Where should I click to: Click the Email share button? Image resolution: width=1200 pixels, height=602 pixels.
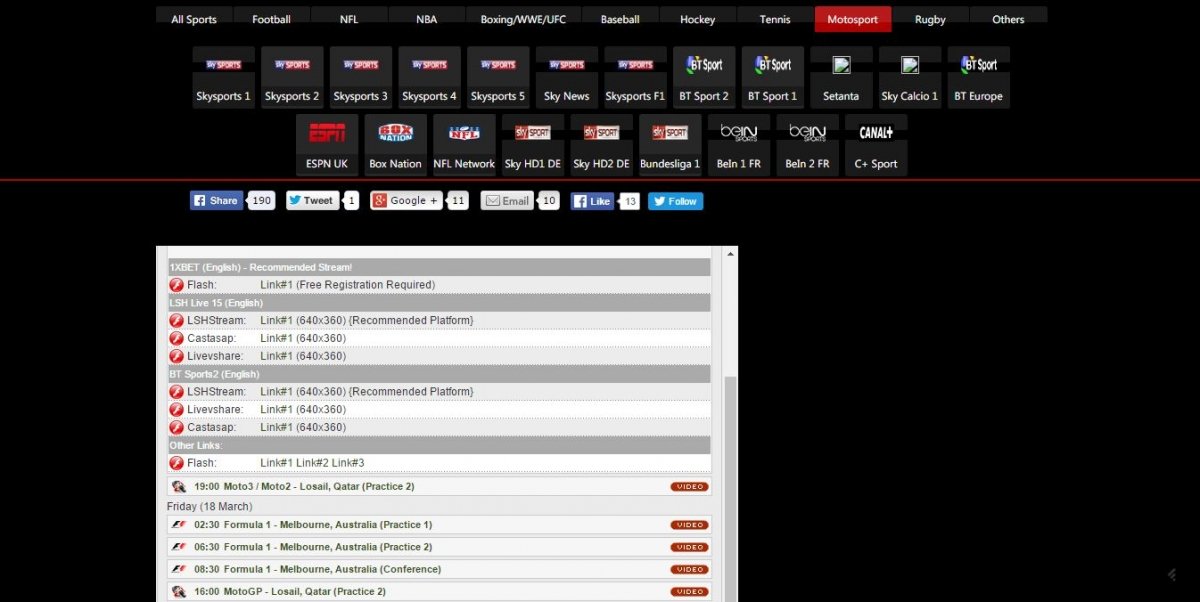pos(507,201)
